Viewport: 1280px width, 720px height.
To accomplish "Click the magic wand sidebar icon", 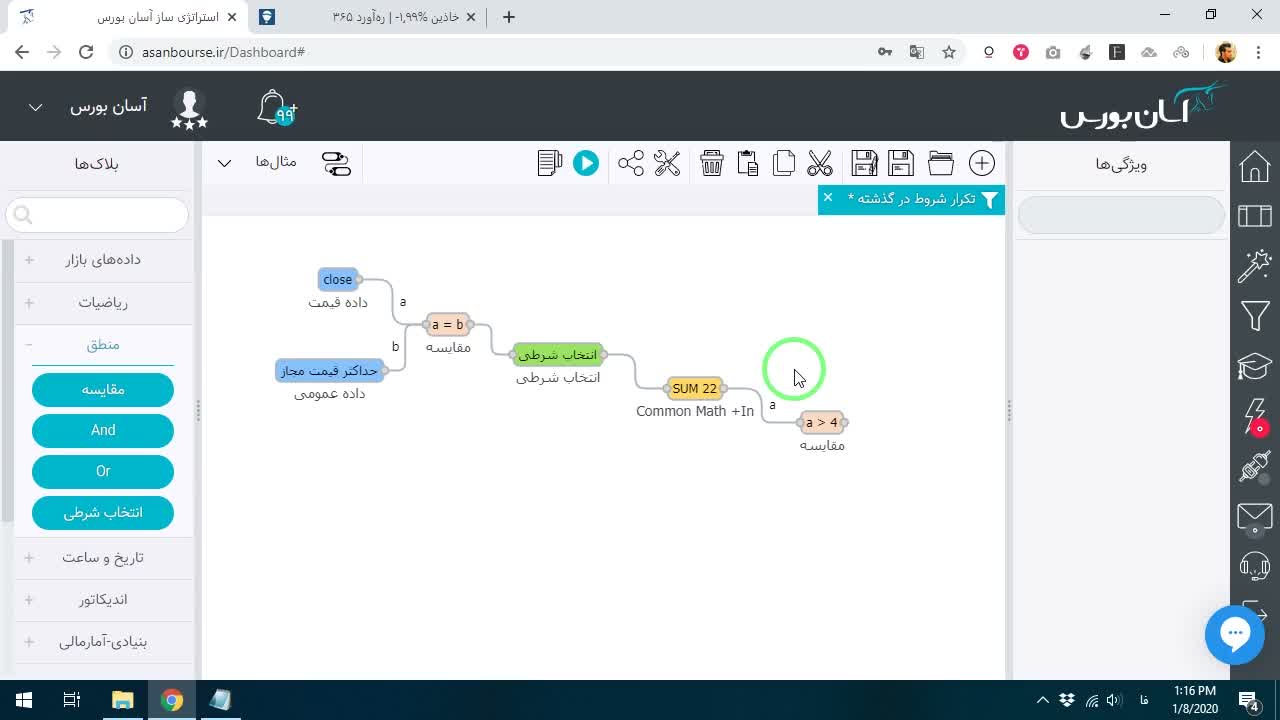I will (1255, 266).
